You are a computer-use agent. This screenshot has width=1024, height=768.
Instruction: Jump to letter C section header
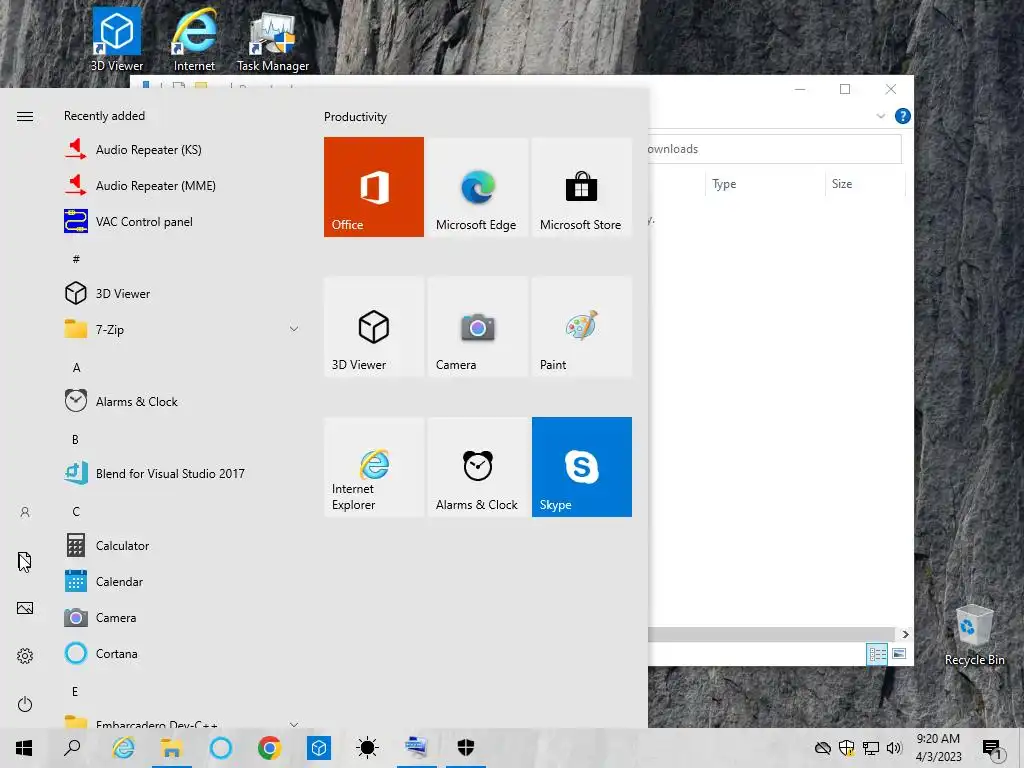(x=76, y=511)
